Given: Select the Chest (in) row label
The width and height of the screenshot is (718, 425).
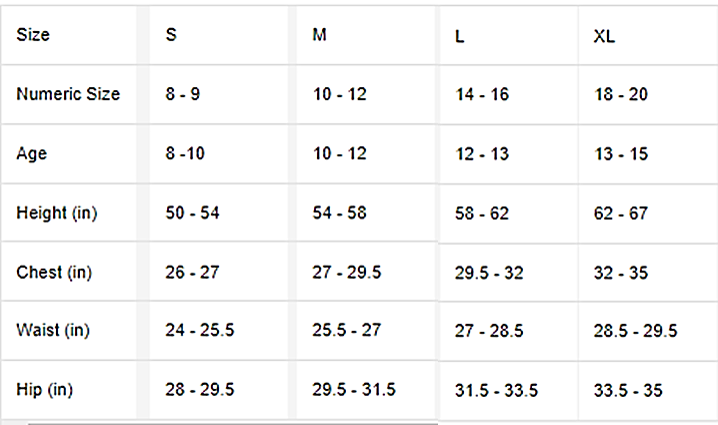Looking at the screenshot, I should (x=56, y=271).
